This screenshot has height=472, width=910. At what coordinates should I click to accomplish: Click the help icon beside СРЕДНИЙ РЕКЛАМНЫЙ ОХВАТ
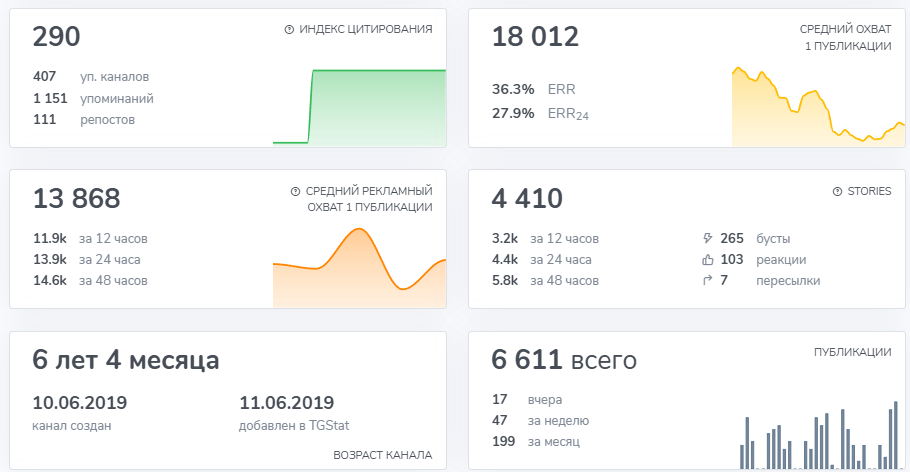(295, 191)
